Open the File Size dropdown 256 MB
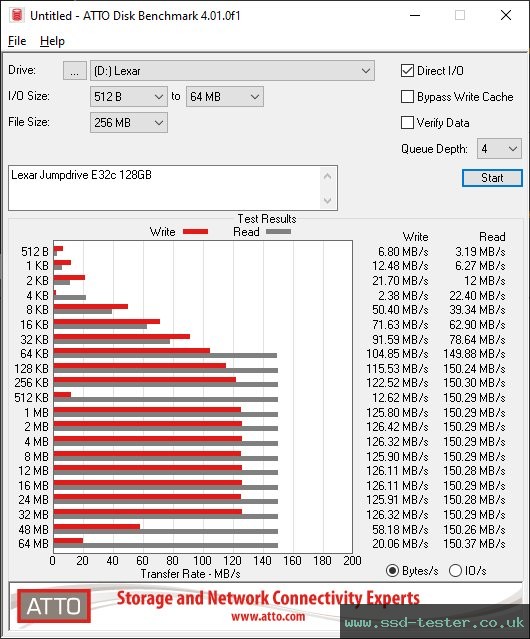Viewport: 530px width, 639px height. pos(129,123)
